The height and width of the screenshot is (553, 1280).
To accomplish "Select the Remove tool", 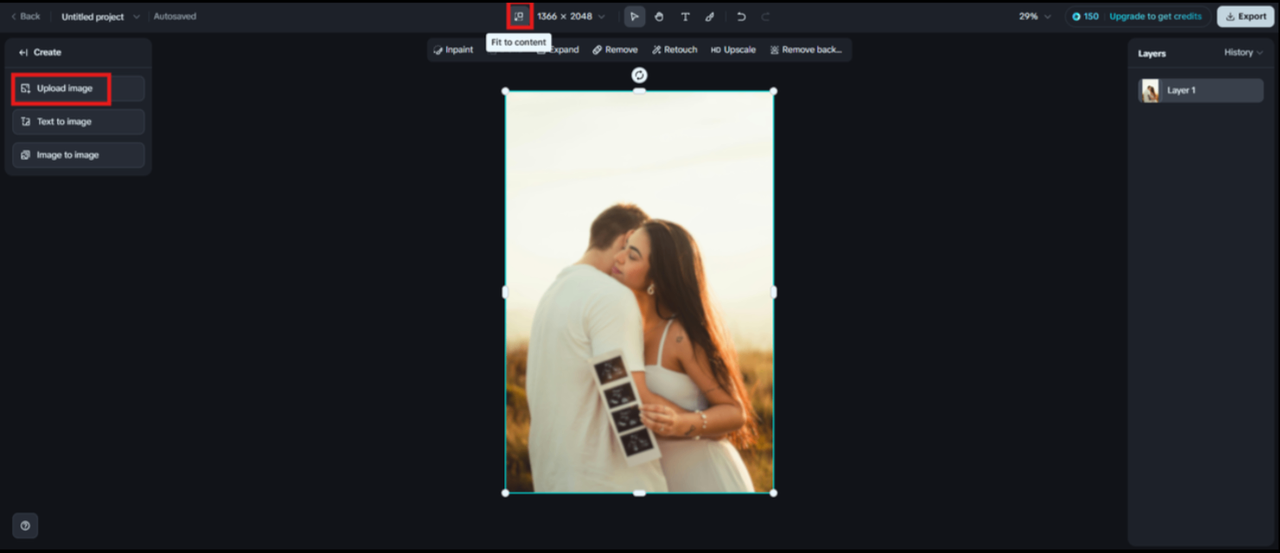I will pyautogui.click(x=614, y=50).
